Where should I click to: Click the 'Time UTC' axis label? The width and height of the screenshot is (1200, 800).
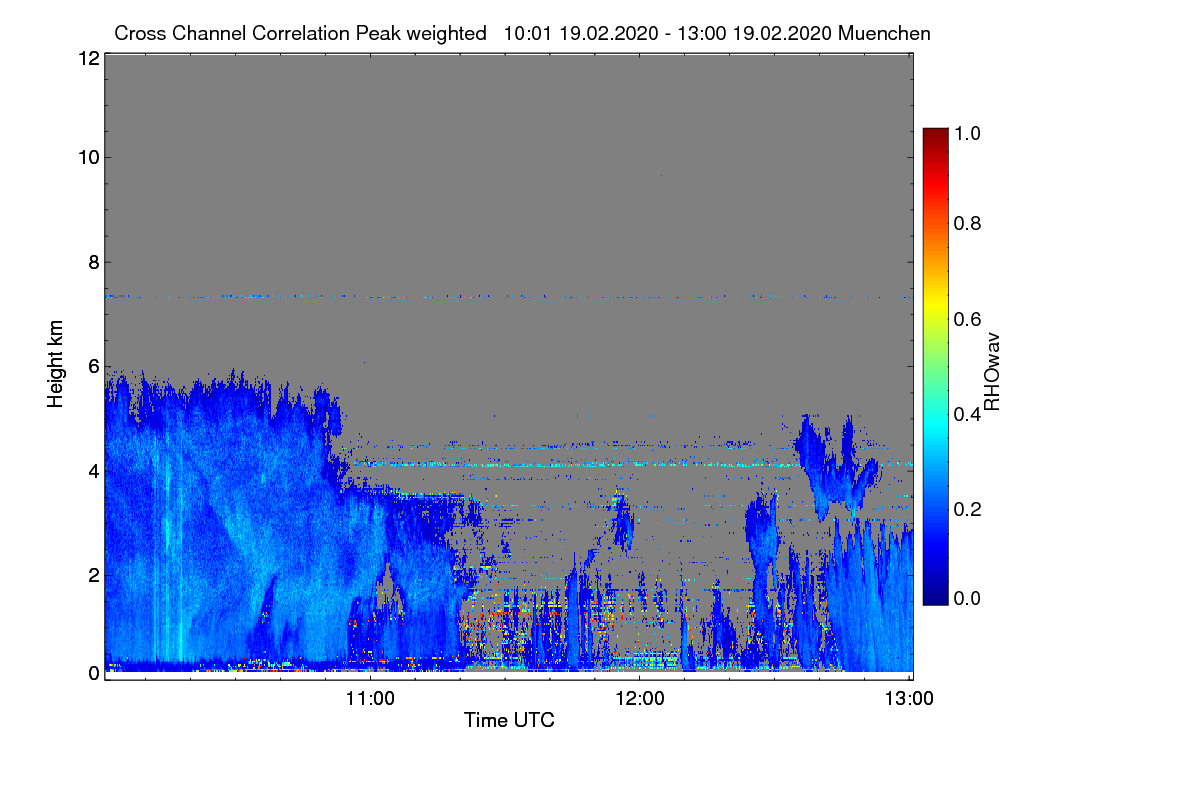pyautogui.click(x=509, y=719)
